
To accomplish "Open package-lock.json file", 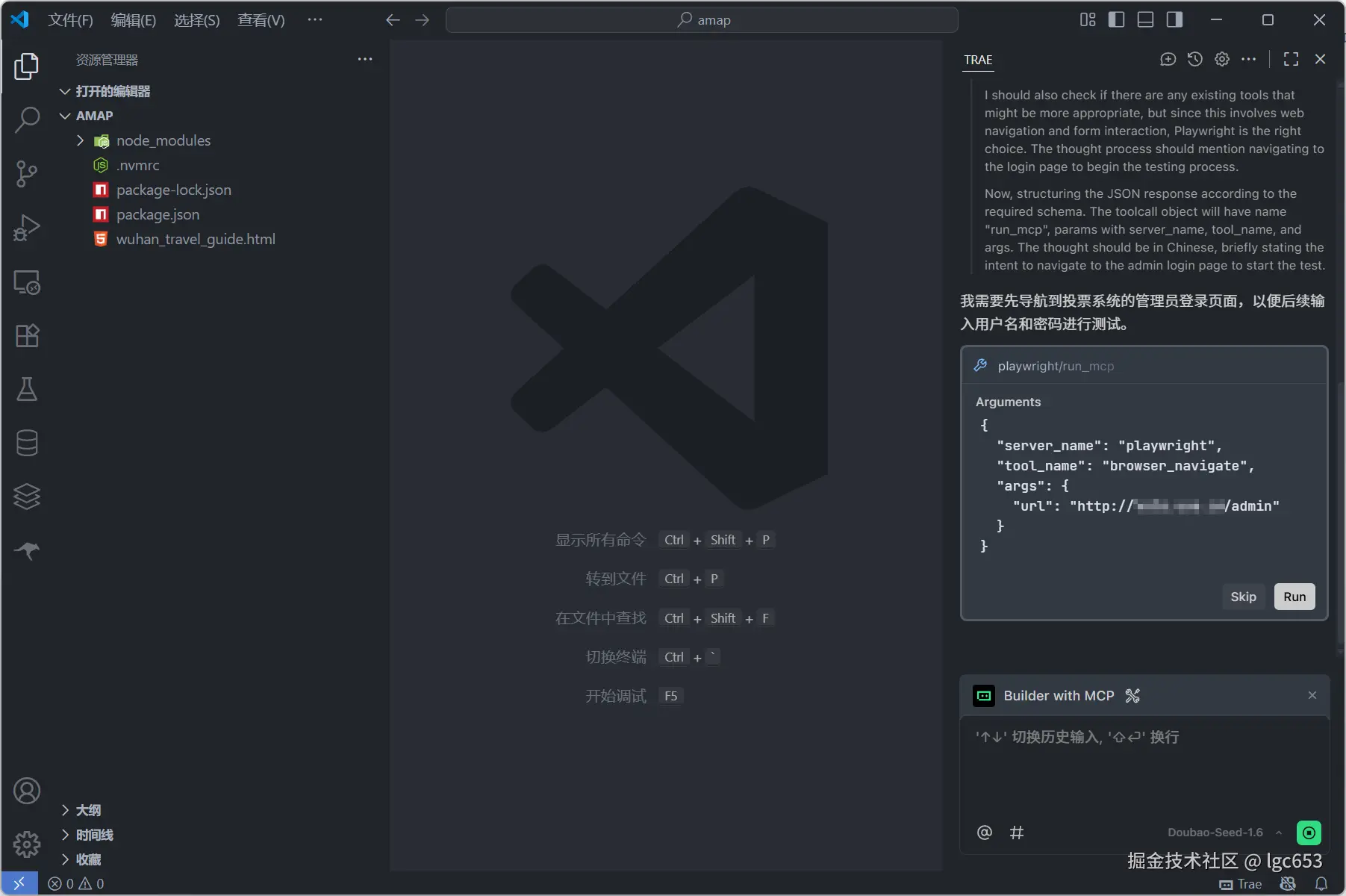I will pyautogui.click(x=174, y=190).
